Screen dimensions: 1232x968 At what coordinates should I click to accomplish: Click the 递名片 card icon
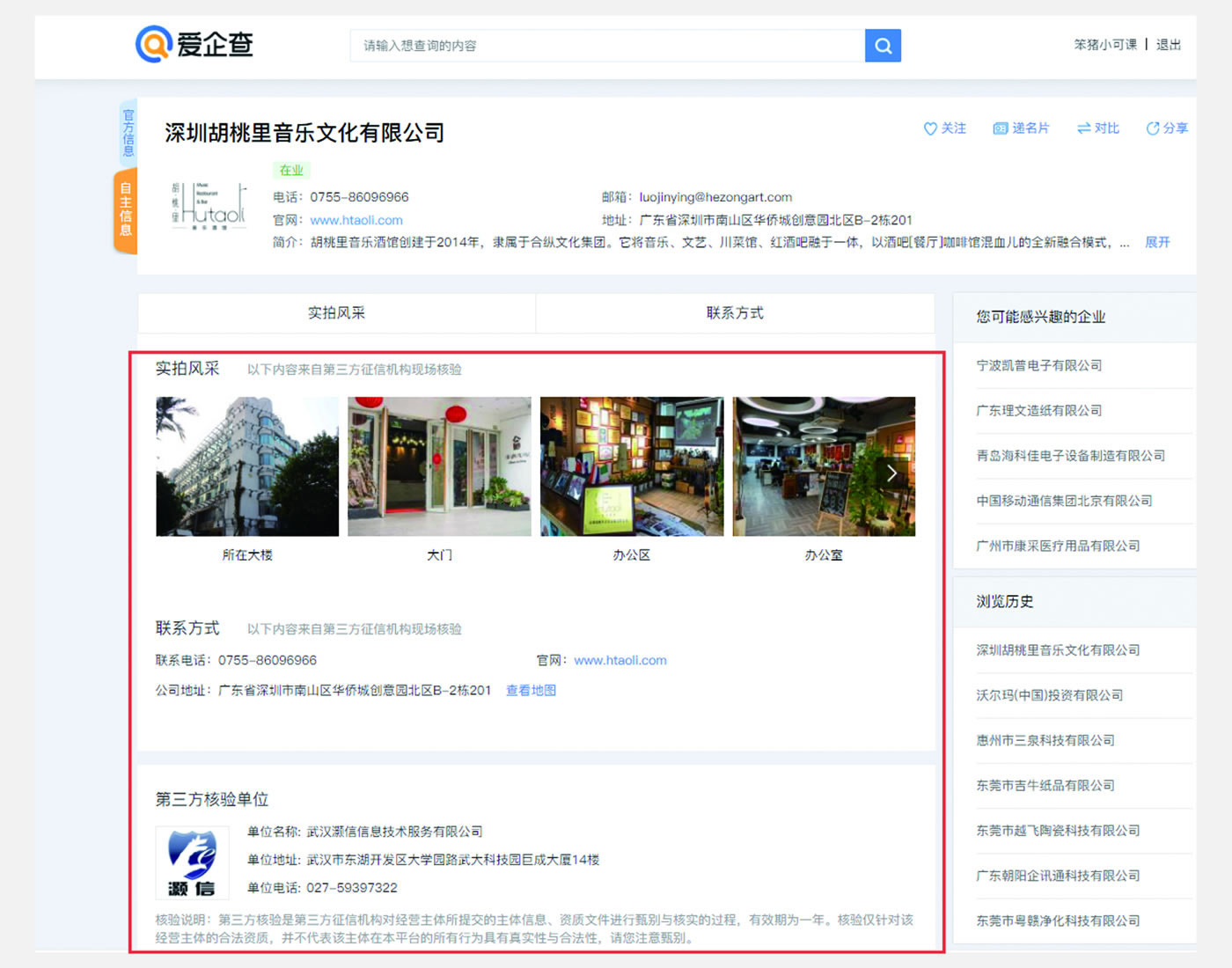pos(1000,128)
